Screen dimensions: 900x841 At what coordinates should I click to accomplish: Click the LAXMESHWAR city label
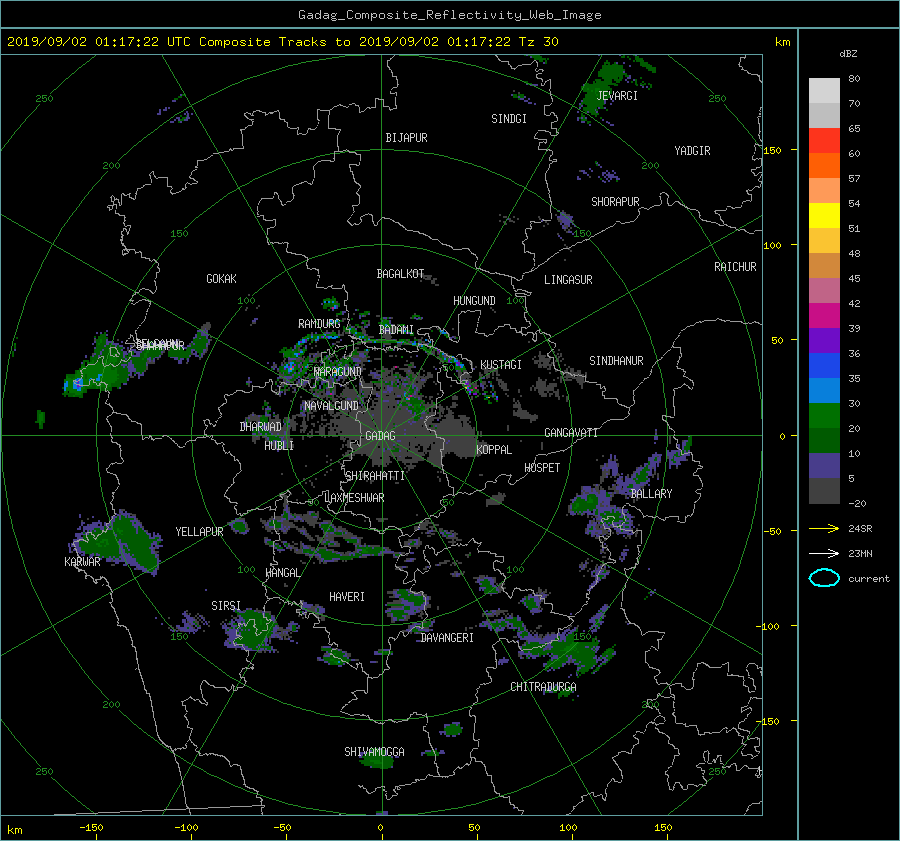tap(354, 498)
